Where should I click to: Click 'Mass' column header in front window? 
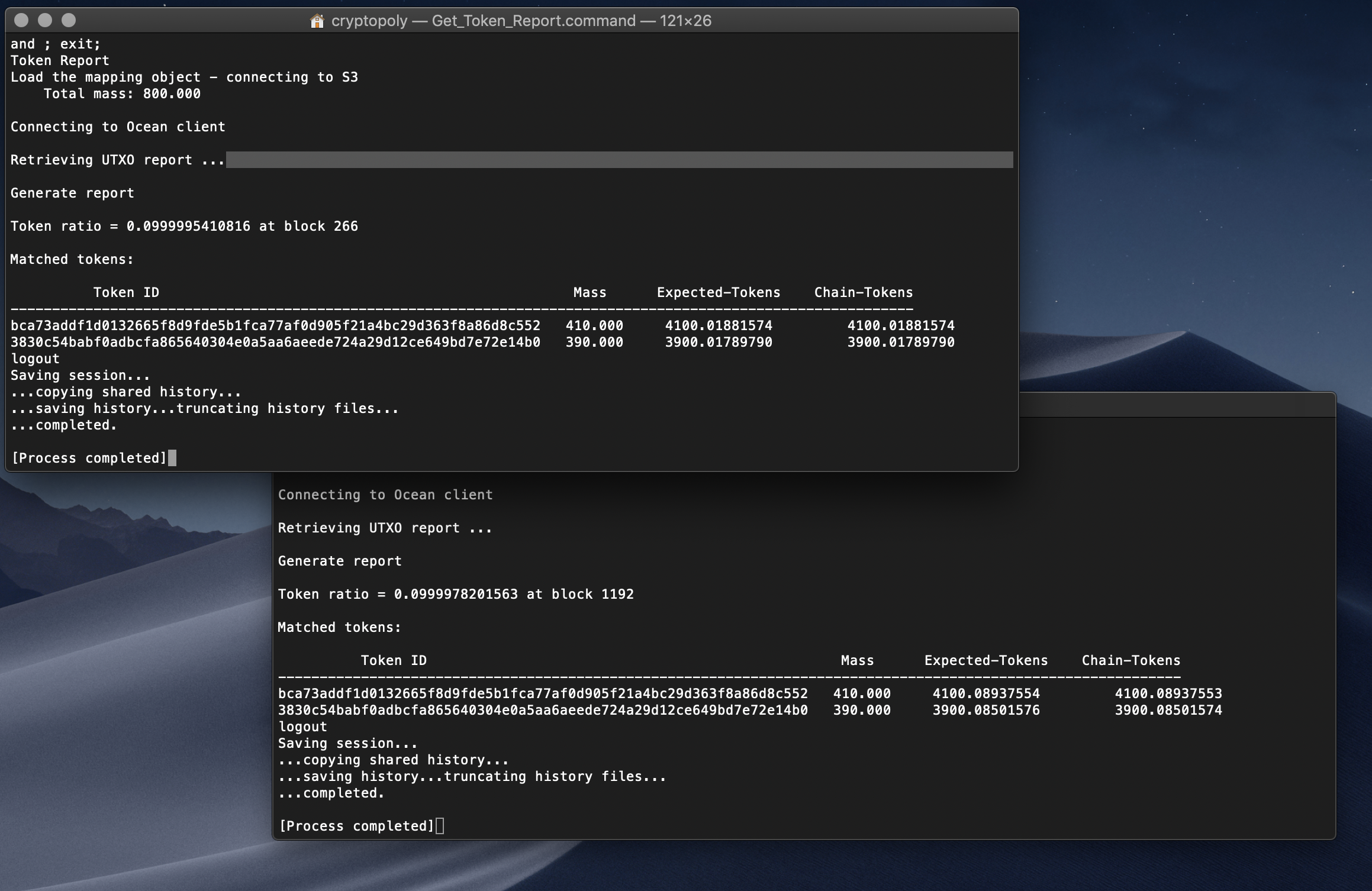click(590, 292)
